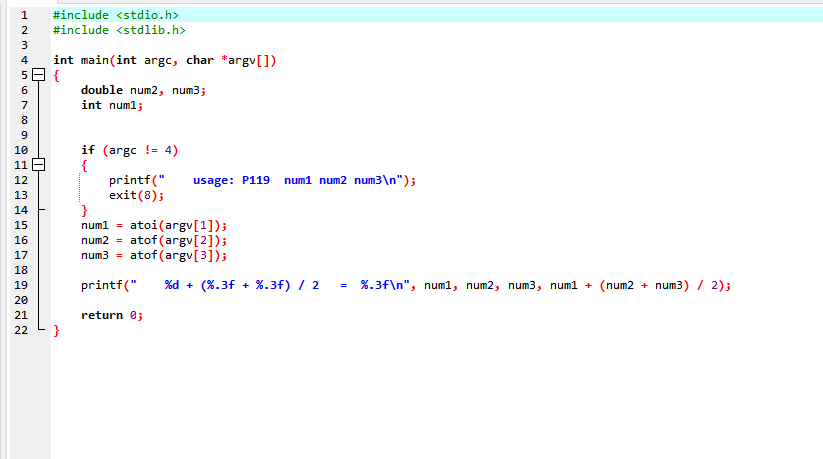Image resolution: width=823 pixels, height=459 pixels.
Task: Click line number 19 in the margin
Action: (x=21, y=285)
